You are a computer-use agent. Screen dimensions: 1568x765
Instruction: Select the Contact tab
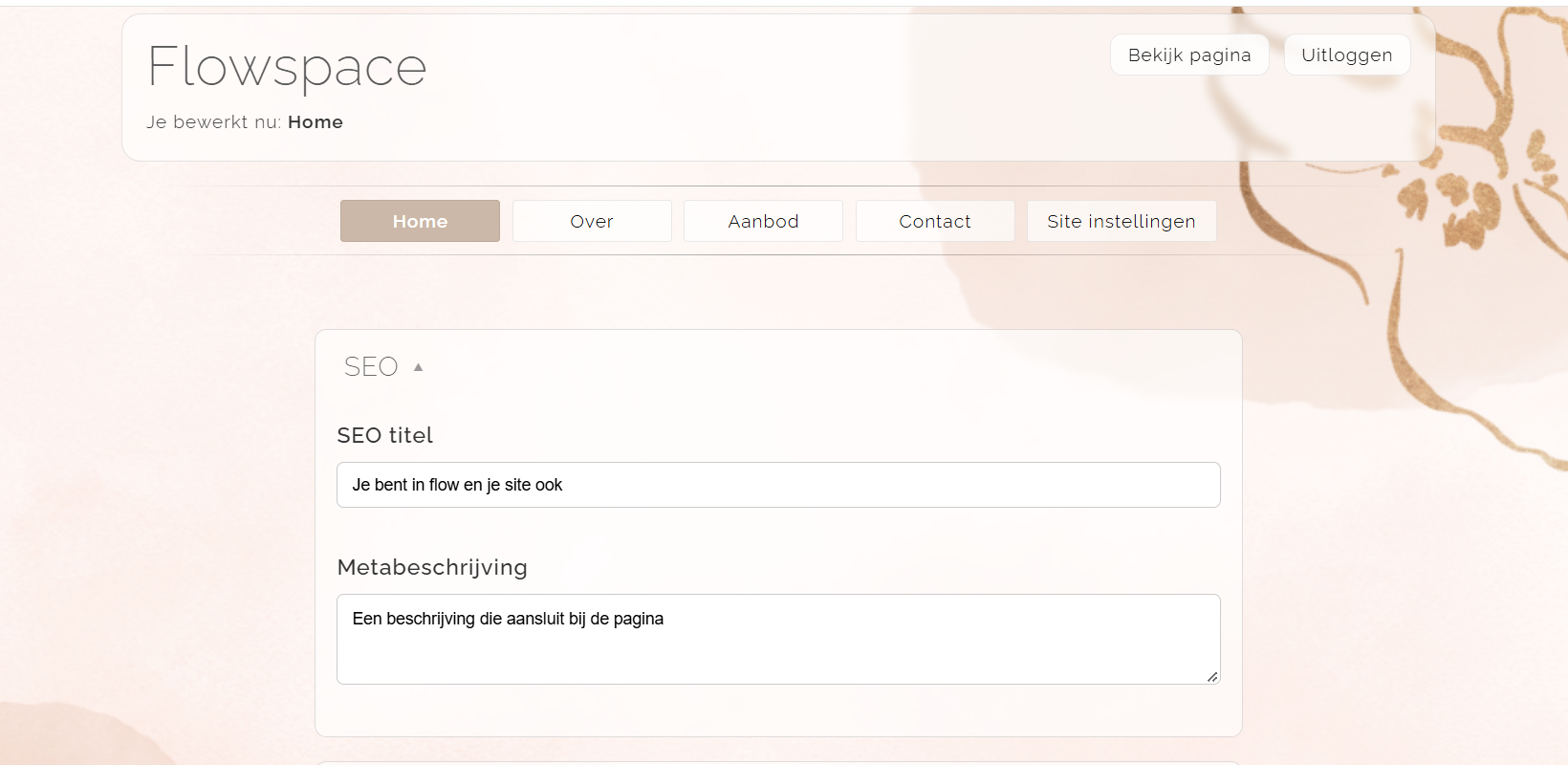(x=935, y=221)
